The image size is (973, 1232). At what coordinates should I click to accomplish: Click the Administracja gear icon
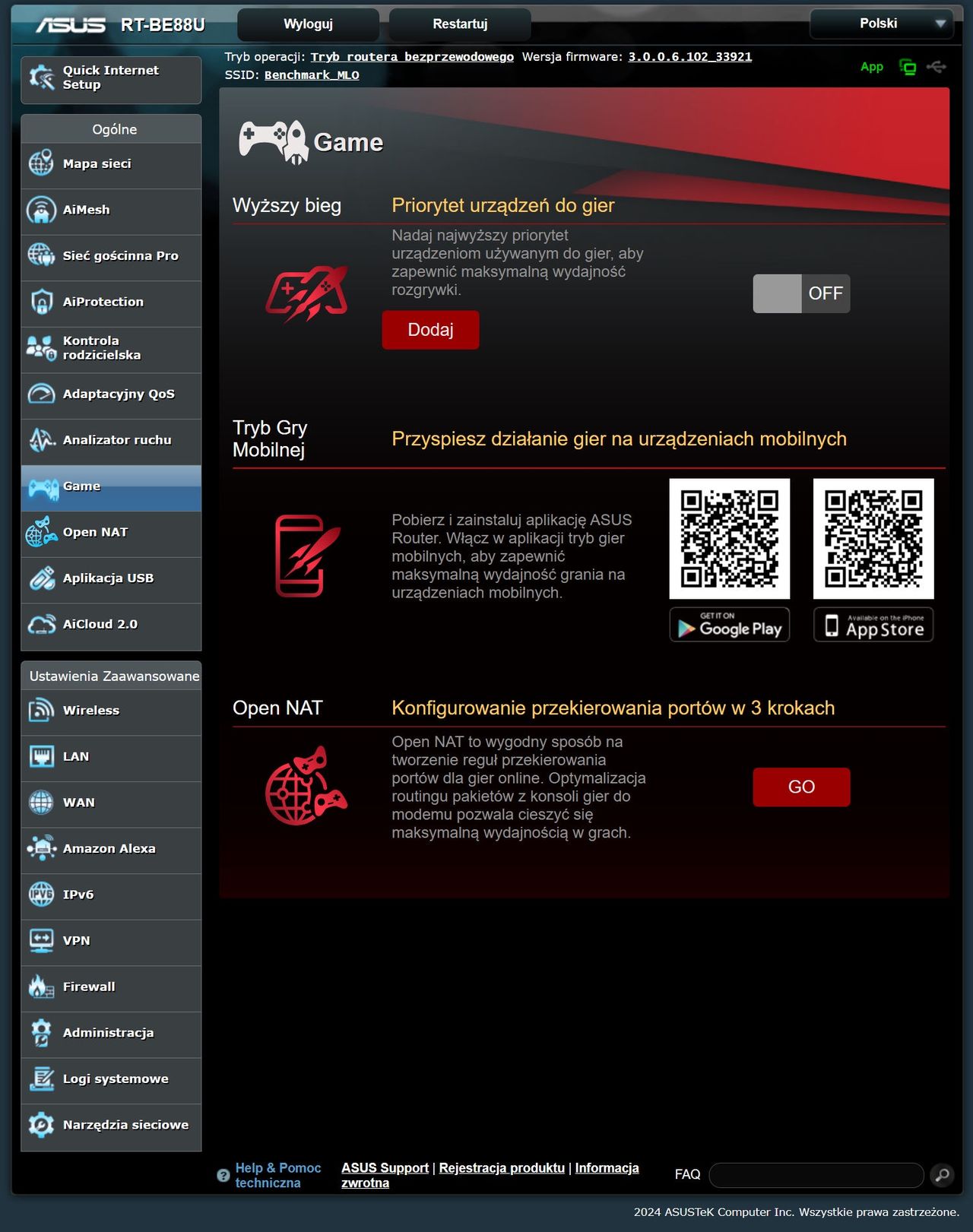pyautogui.click(x=41, y=1033)
